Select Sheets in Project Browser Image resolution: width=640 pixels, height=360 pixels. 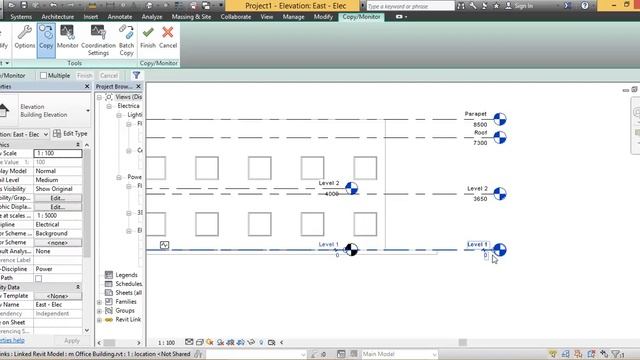tap(129, 293)
